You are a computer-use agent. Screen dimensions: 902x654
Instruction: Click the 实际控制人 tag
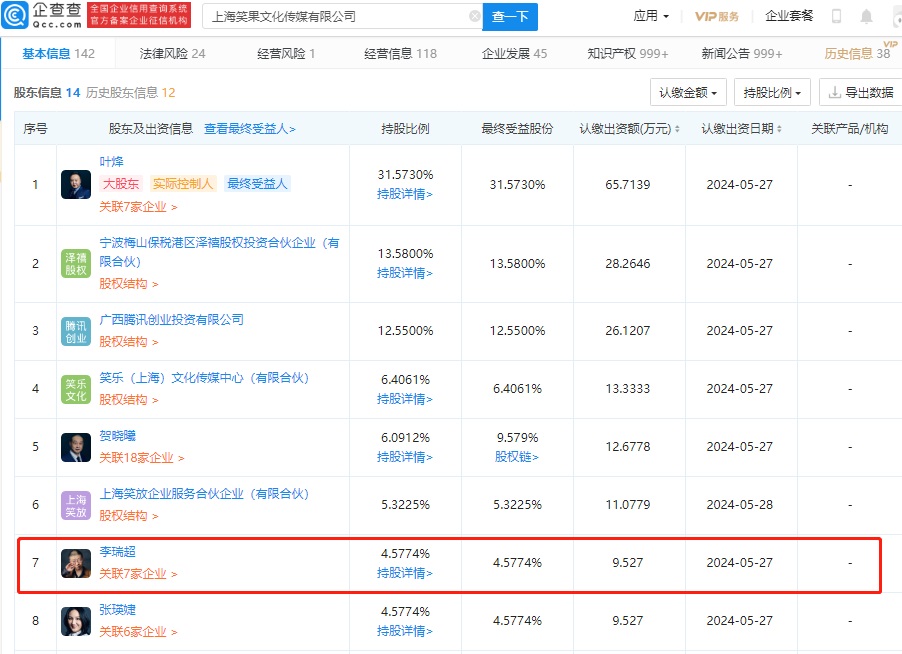click(x=183, y=183)
